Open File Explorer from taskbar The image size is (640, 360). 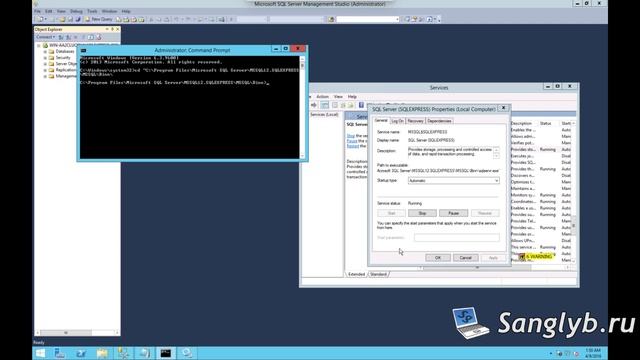102,353
